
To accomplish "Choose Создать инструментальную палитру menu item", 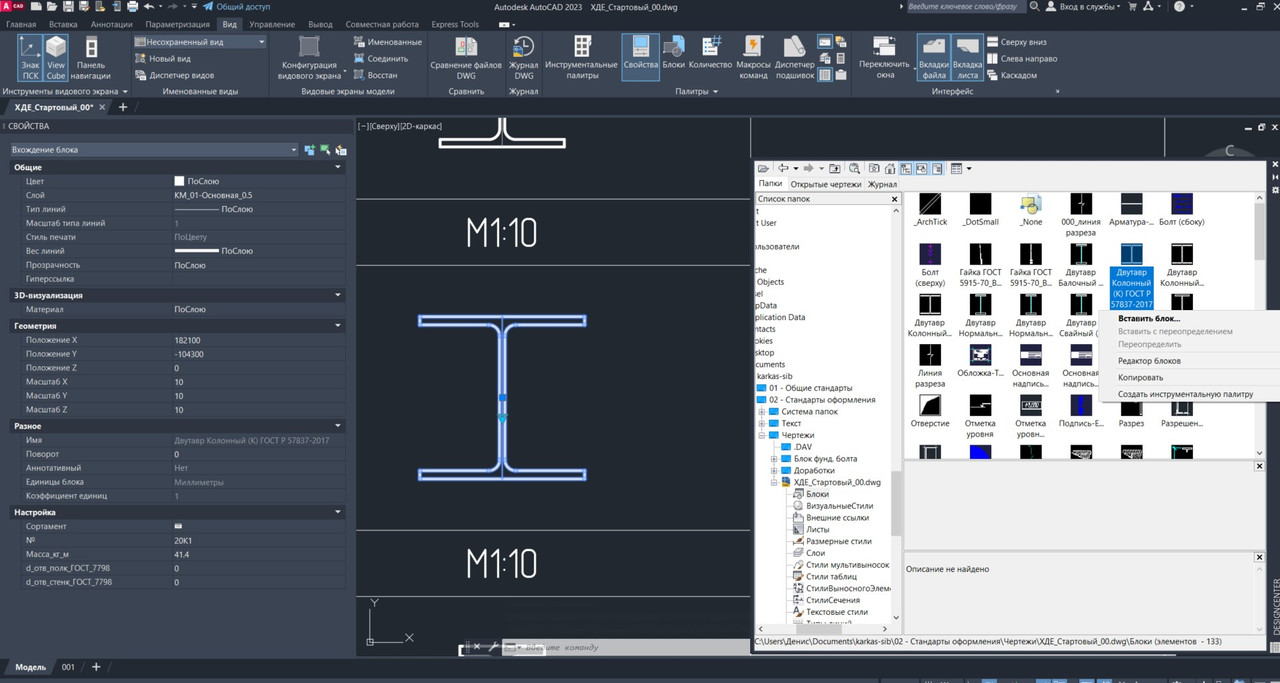I will pos(1185,394).
